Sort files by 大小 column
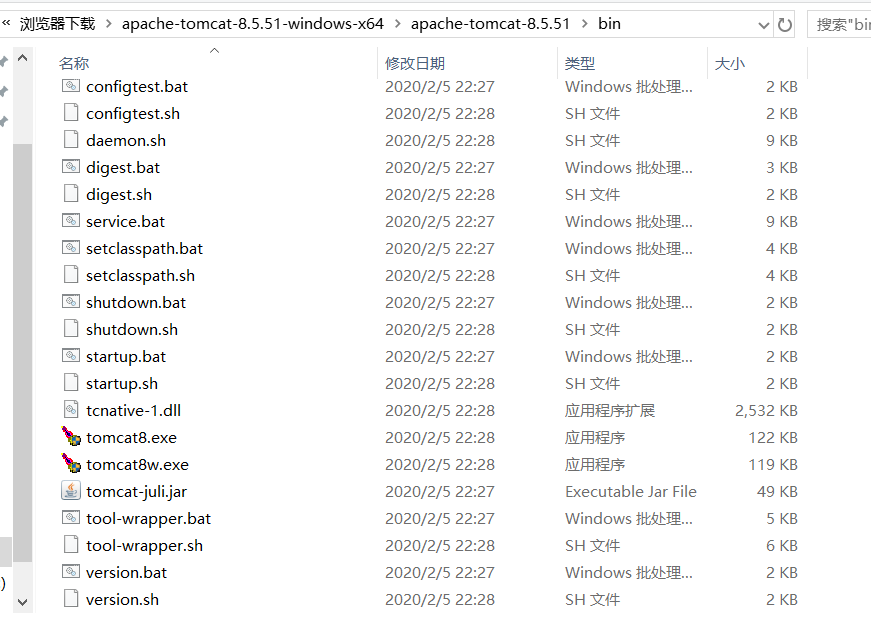Image resolution: width=871 pixels, height=619 pixels. (730, 63)
